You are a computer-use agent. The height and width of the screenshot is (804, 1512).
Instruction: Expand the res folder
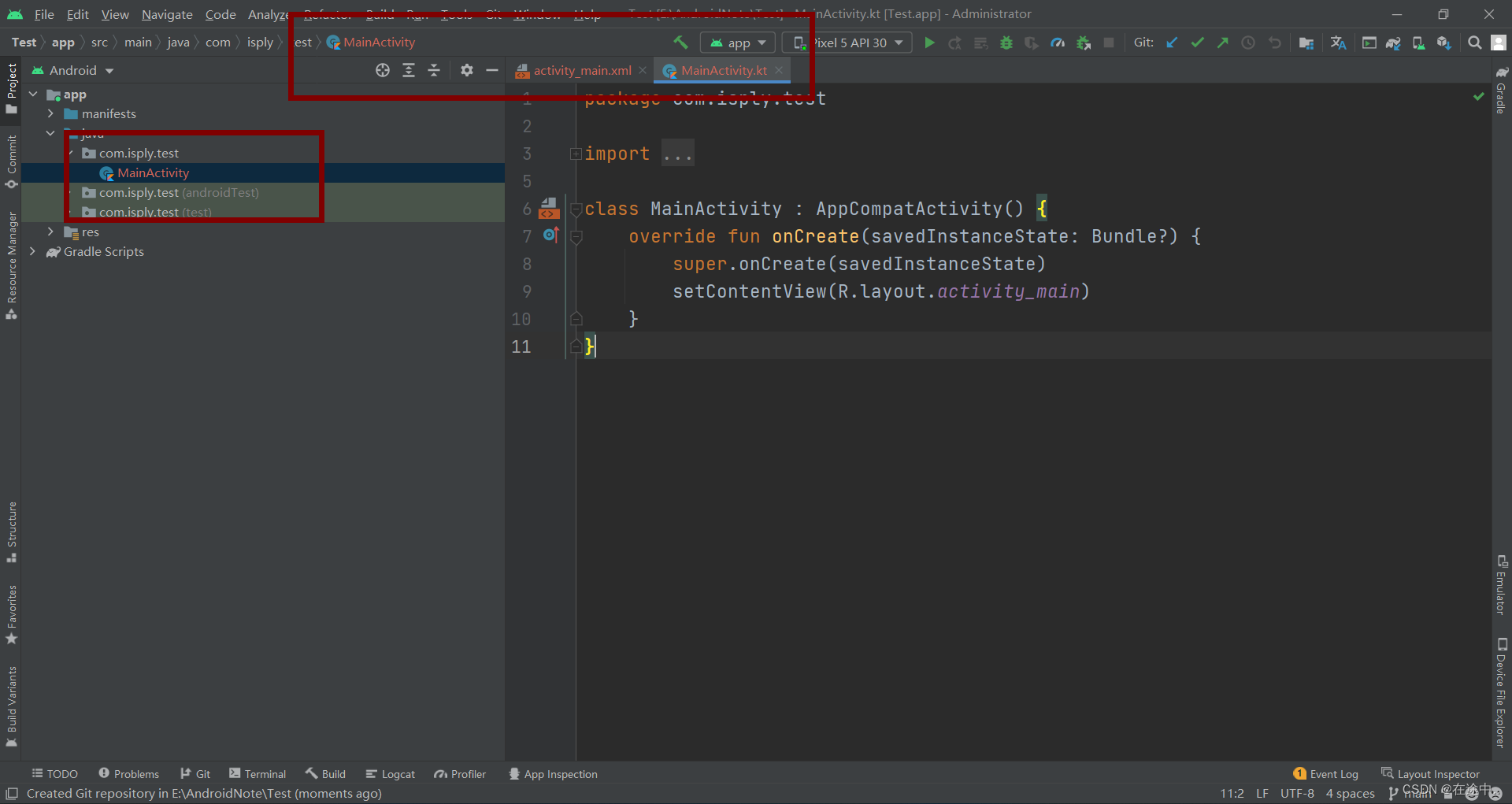tap(50, 232)
